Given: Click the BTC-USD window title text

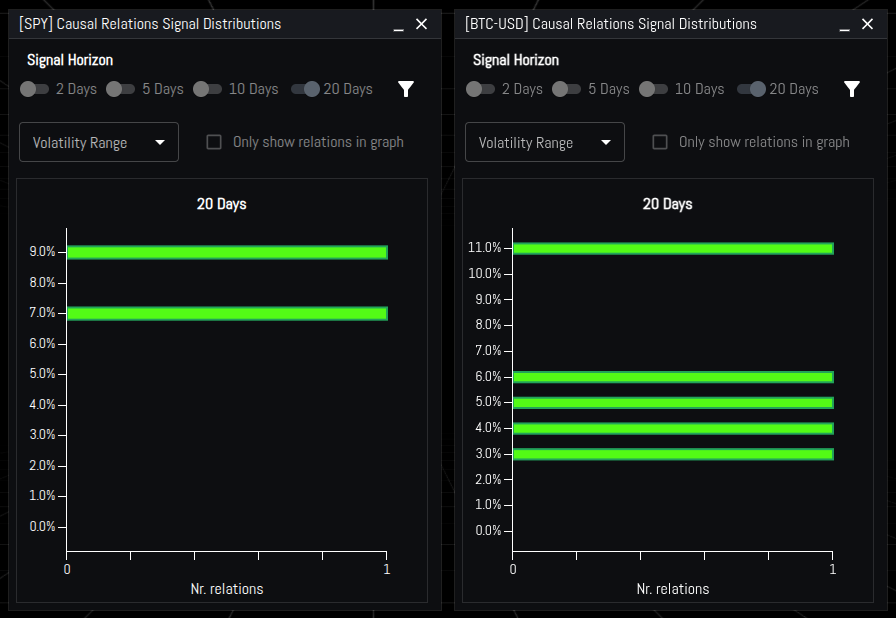Looking at the screenshot, I should [x=611, y=24].
